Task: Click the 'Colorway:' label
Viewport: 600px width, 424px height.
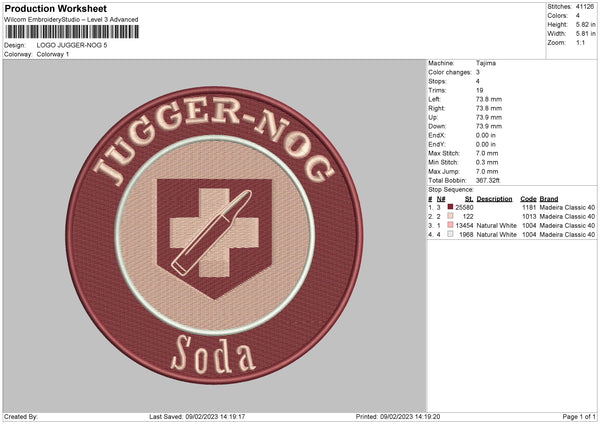Action: tap(18, 54)
